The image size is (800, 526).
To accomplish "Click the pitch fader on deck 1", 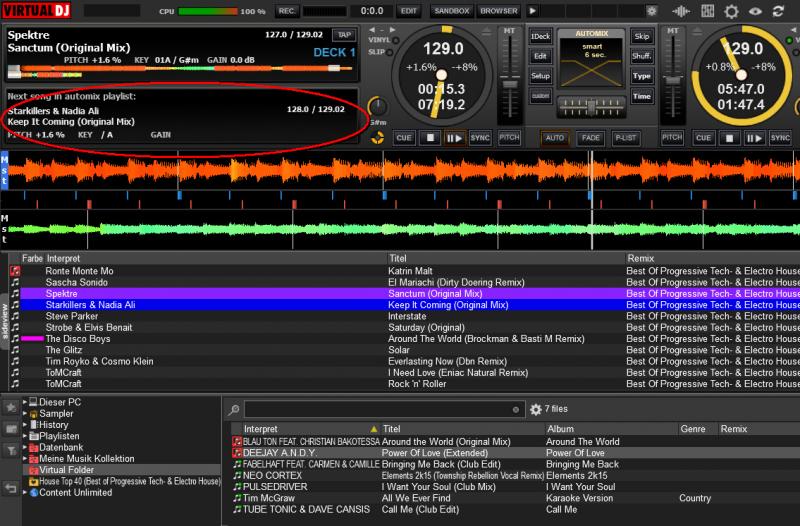I will coord(510,85).
